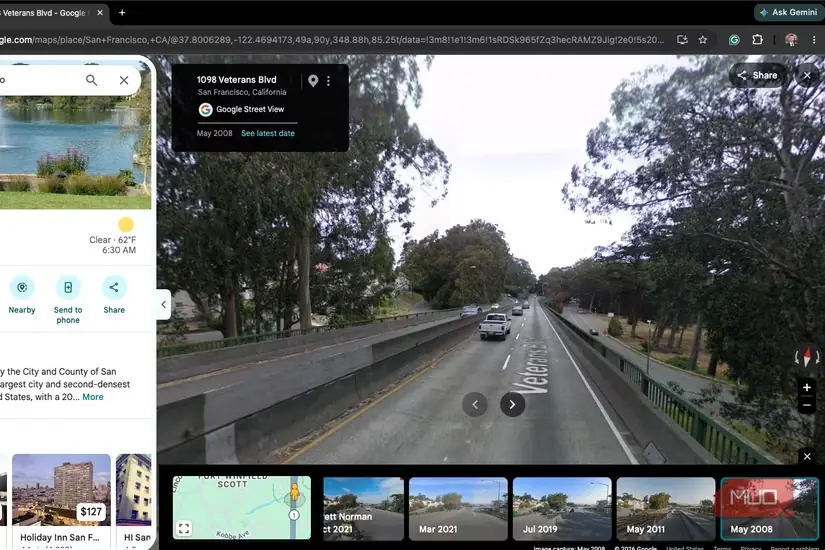Image resolution: width=825 pixels, height=550 pixels.
Task: Select the May 2011 imagery thumbnail
Action: 666,508
